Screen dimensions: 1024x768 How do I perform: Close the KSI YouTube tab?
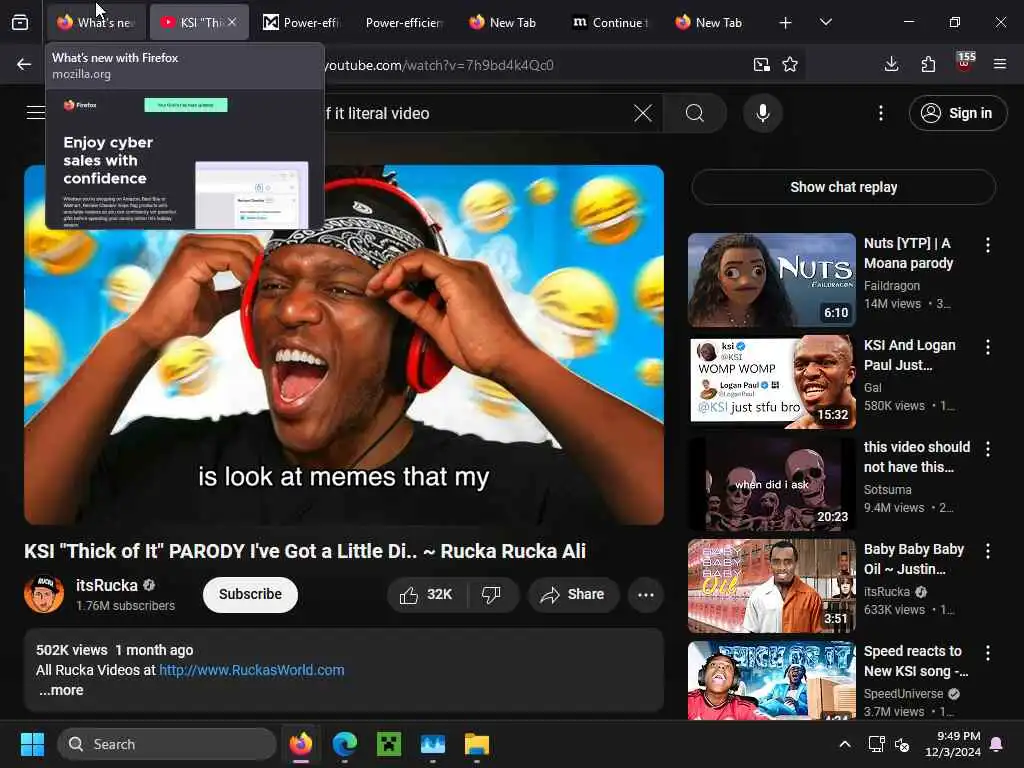pyautogui.click(x=232, y=22)
